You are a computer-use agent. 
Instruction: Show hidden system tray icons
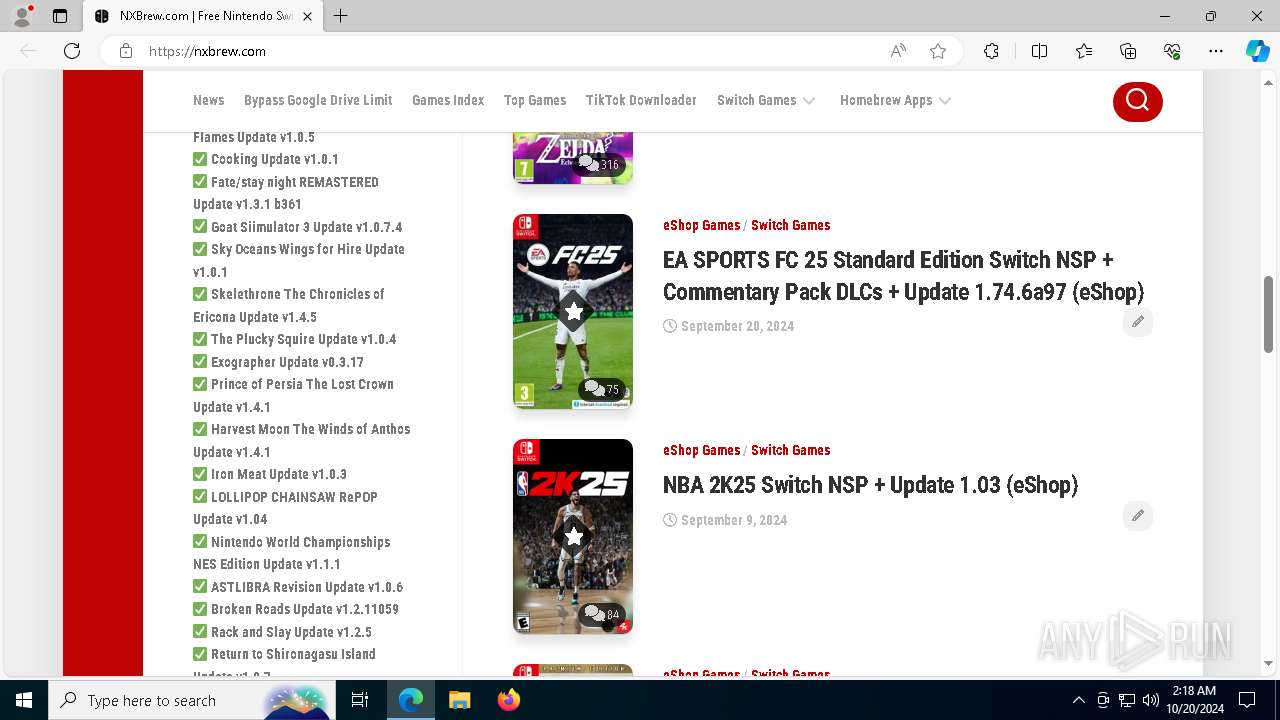(x=1078, y=700)
